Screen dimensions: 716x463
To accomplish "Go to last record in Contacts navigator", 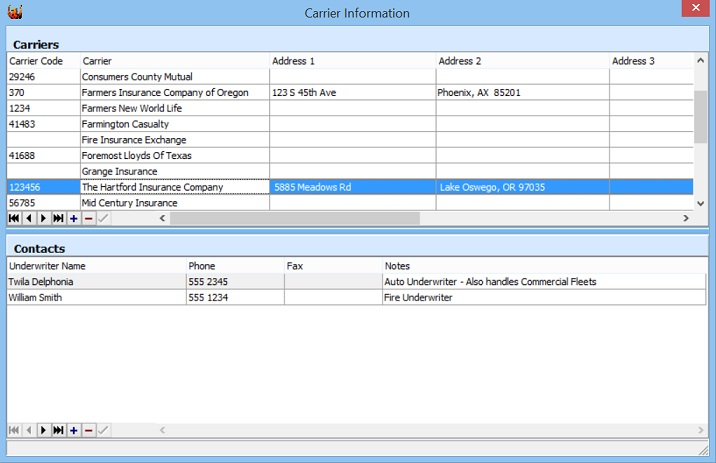I will [58, 430].
